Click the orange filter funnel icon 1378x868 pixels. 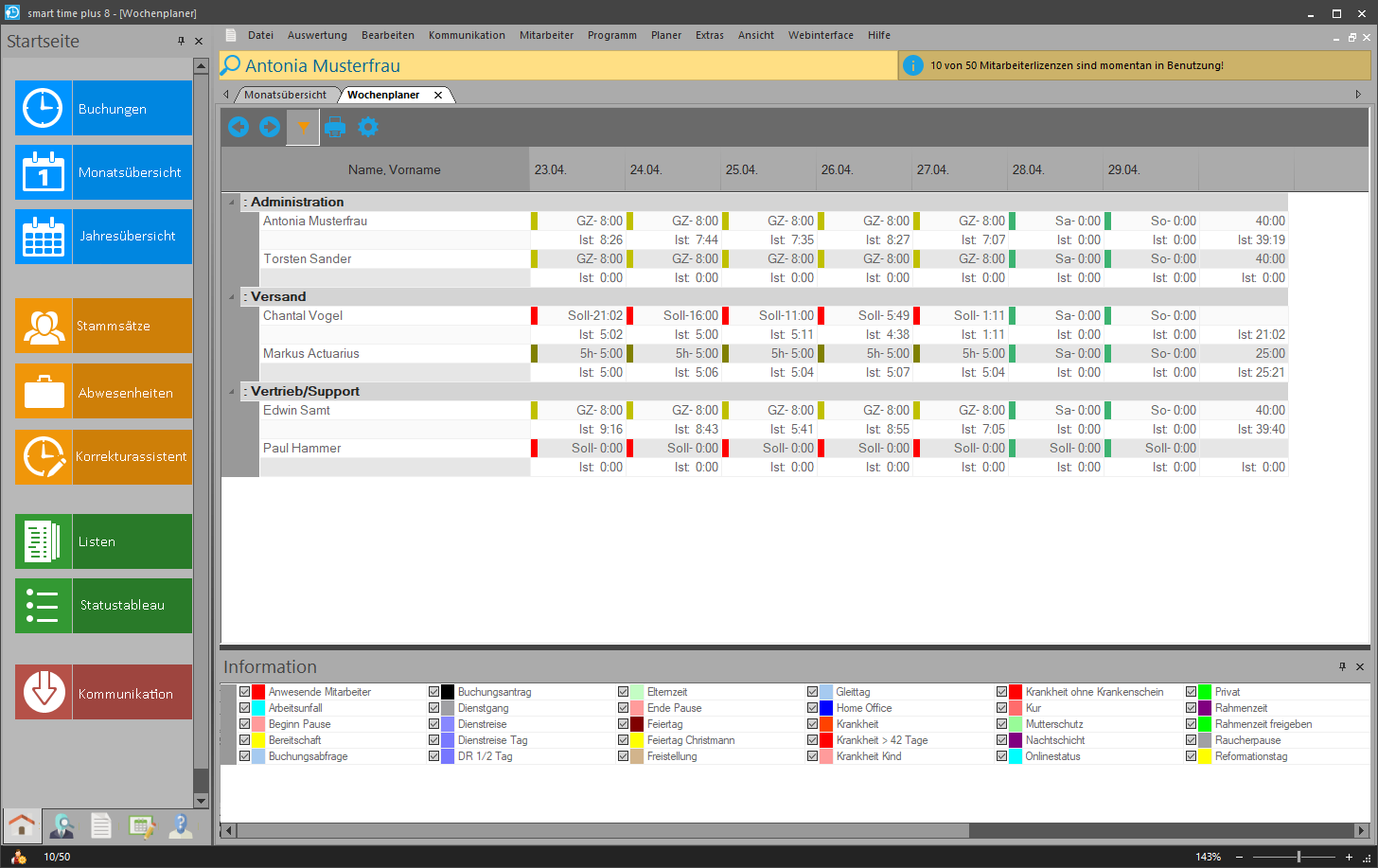(303, 127)
